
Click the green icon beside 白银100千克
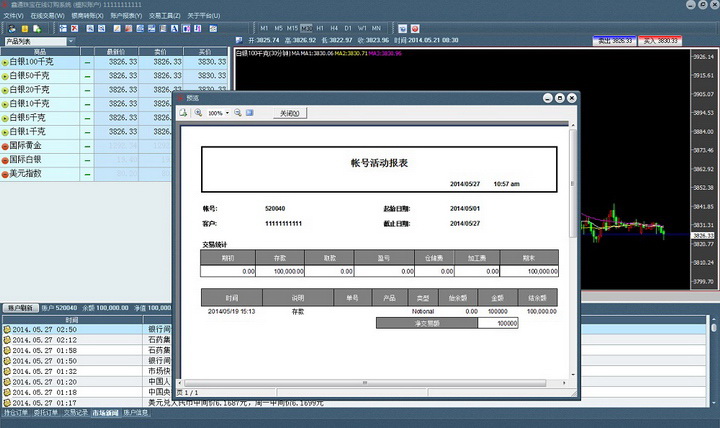(x=5, y=62)
